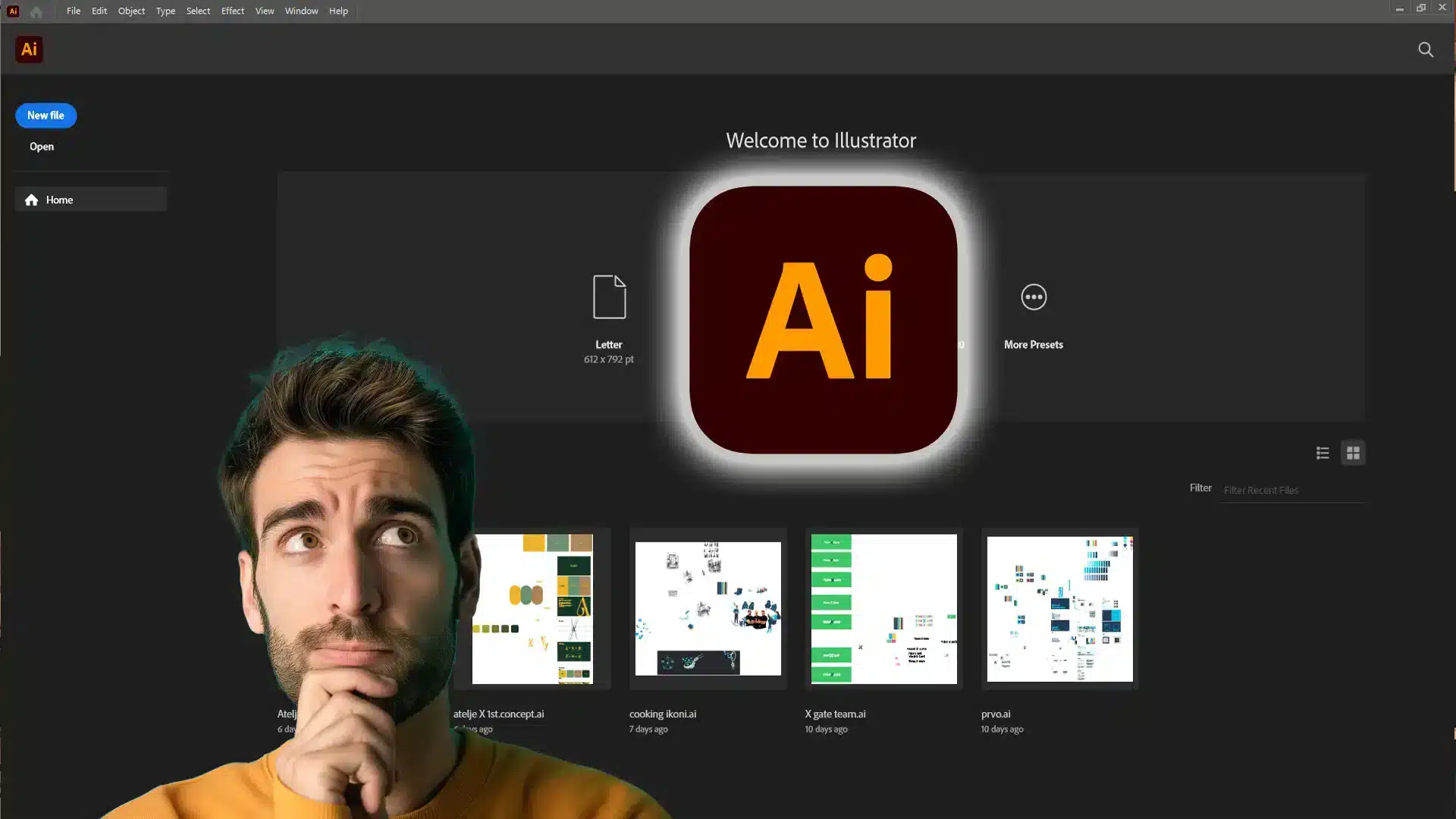This screenshot has width=1456, height=819.
Task: Switch recent files to list view
Action: click(1323, 453)
